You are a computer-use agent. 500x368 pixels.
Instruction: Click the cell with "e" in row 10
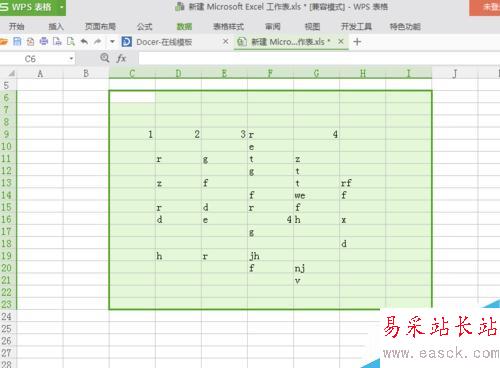(270, 146)
